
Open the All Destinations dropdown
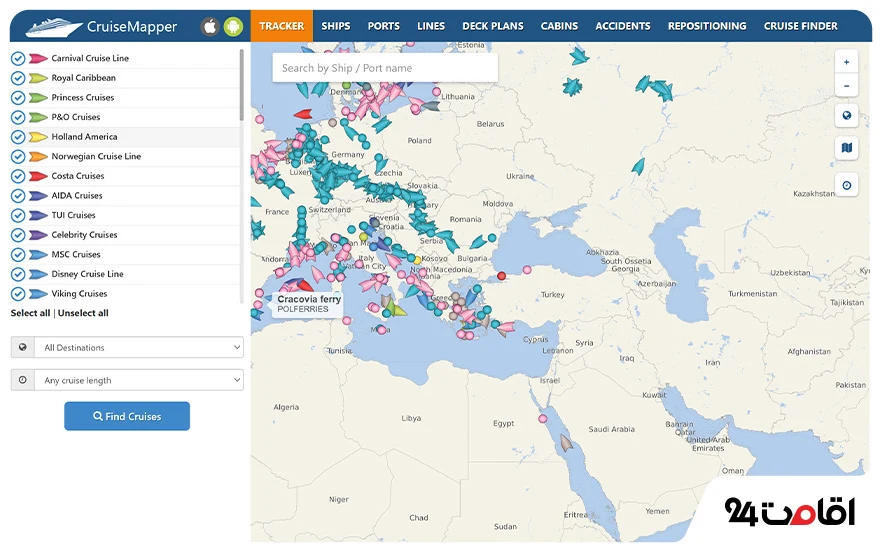click(139, 347)
